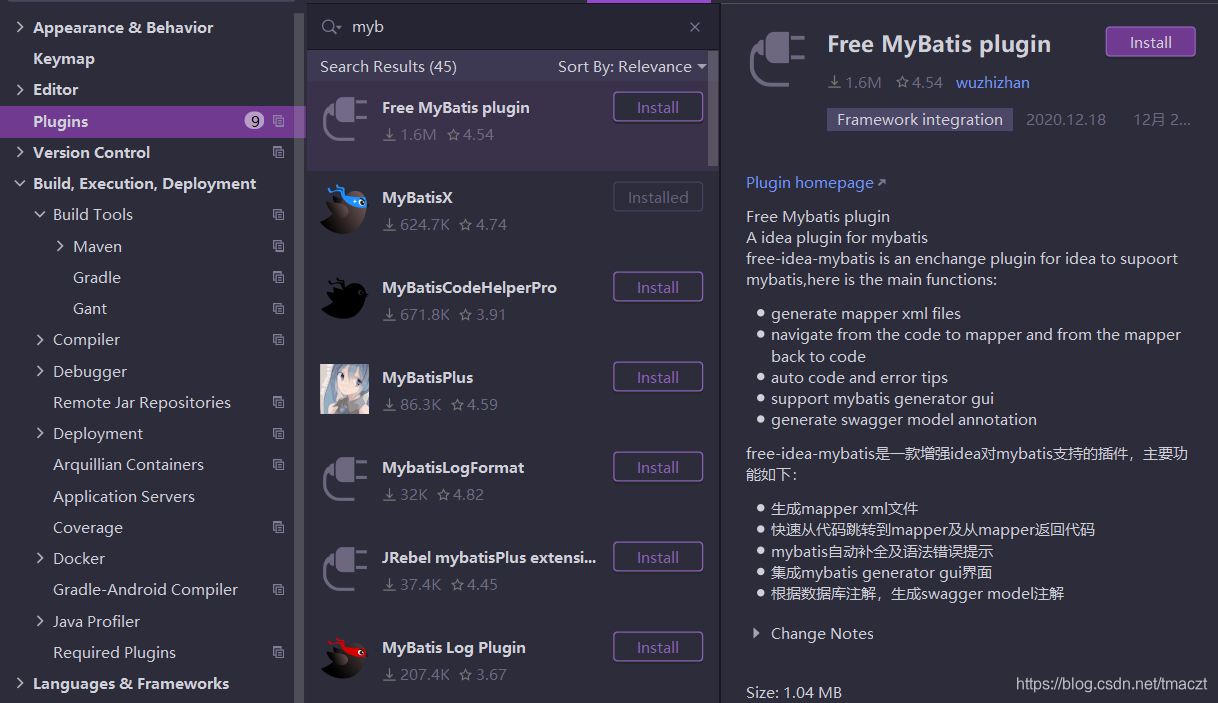1218x703 pixels.
Task: Click the project-level icon next to Plugins
Action: [x=279, y=121]
